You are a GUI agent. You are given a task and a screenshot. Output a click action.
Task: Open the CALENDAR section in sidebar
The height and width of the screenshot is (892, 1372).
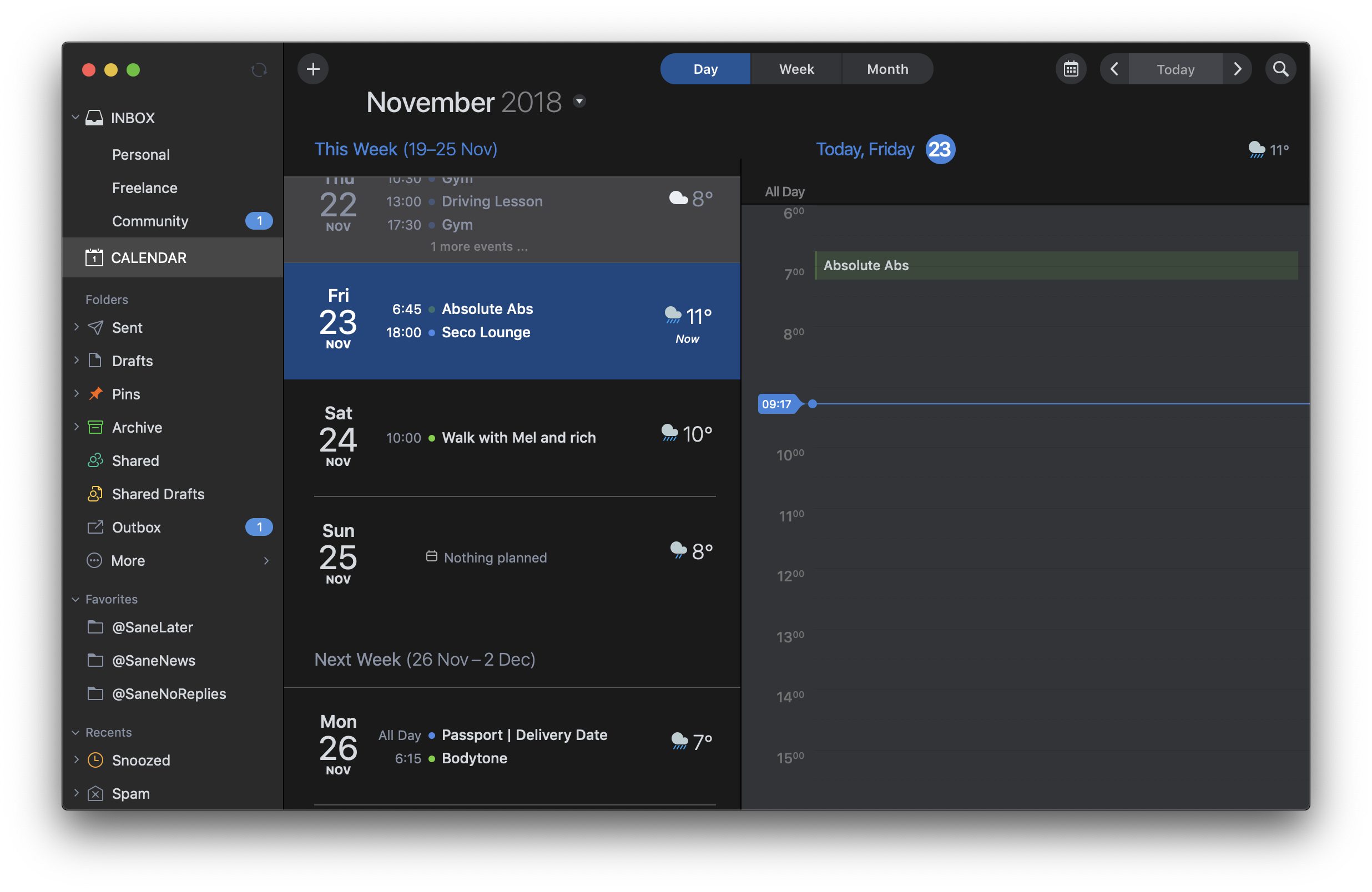(173, 257)
